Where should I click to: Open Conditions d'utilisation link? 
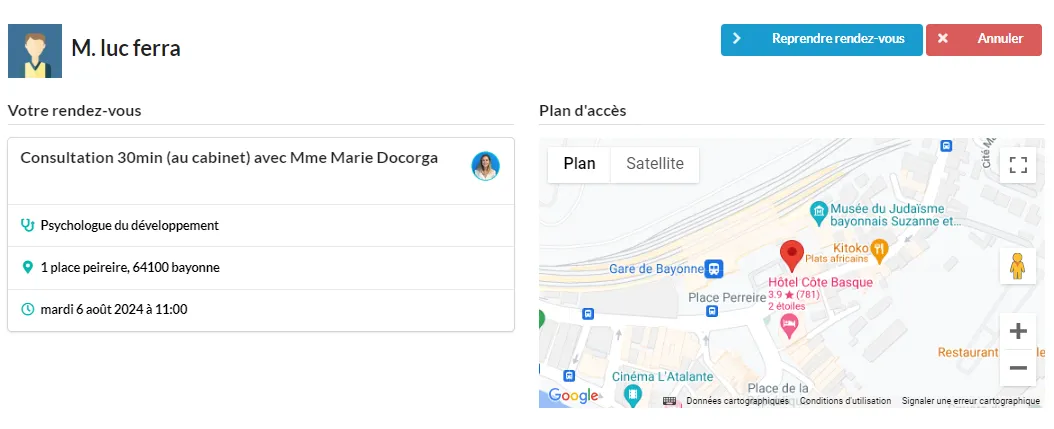point(845,401)
